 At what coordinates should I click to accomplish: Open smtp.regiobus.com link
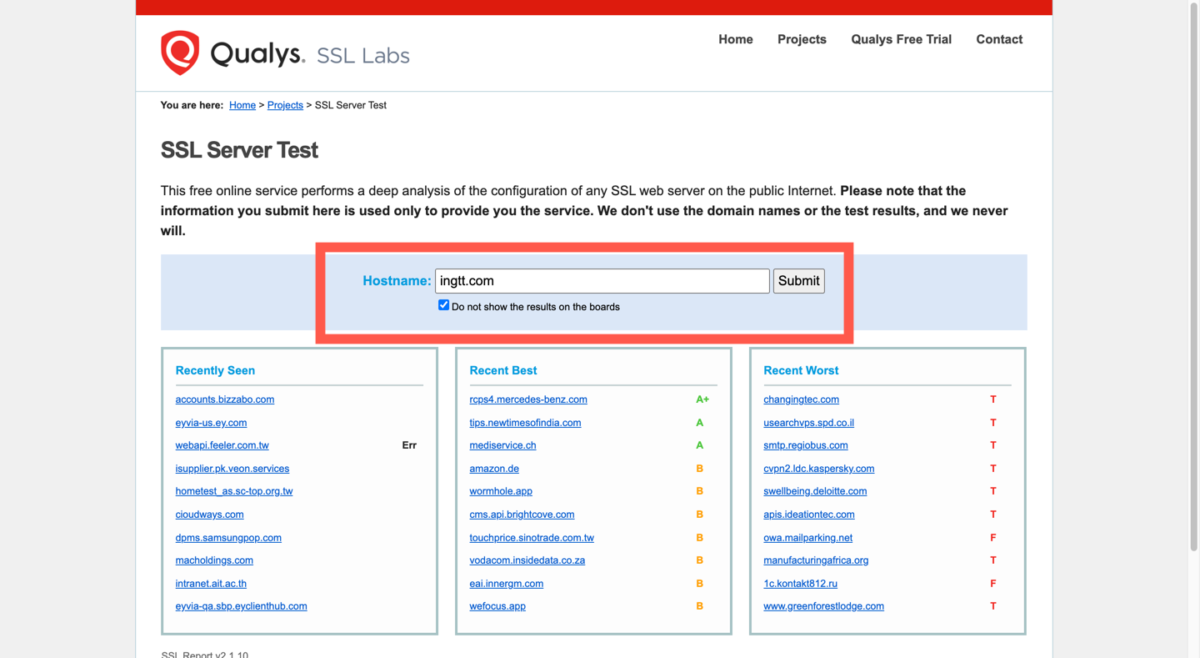(805, 445)
